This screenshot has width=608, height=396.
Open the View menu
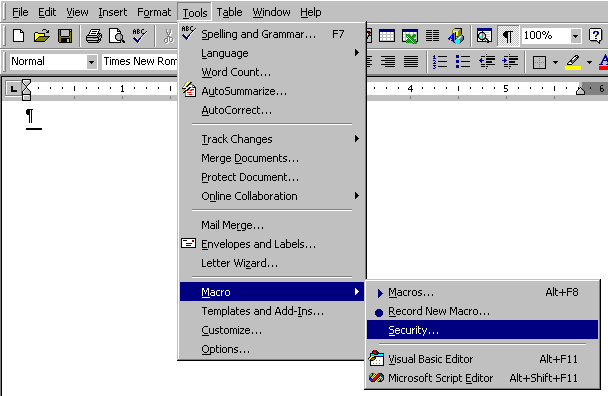pyautogui.click(x=77, y=12)
